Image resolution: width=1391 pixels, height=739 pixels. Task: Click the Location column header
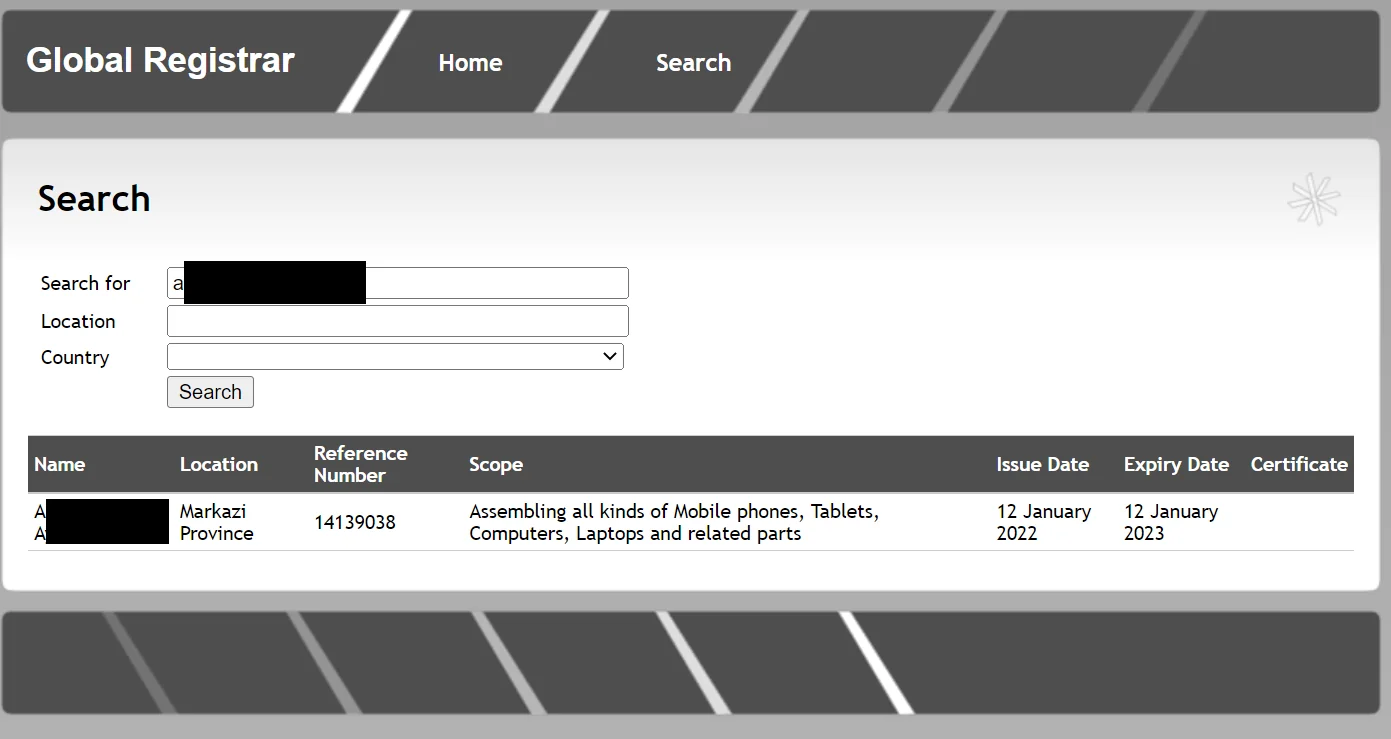219,464
